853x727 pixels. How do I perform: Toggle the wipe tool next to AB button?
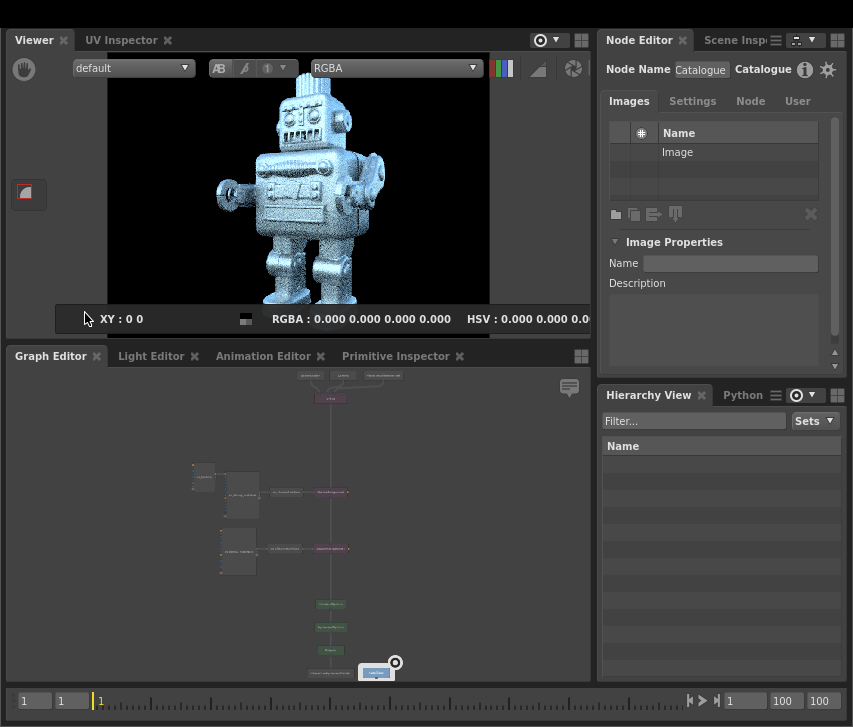(x=244, y=69)
